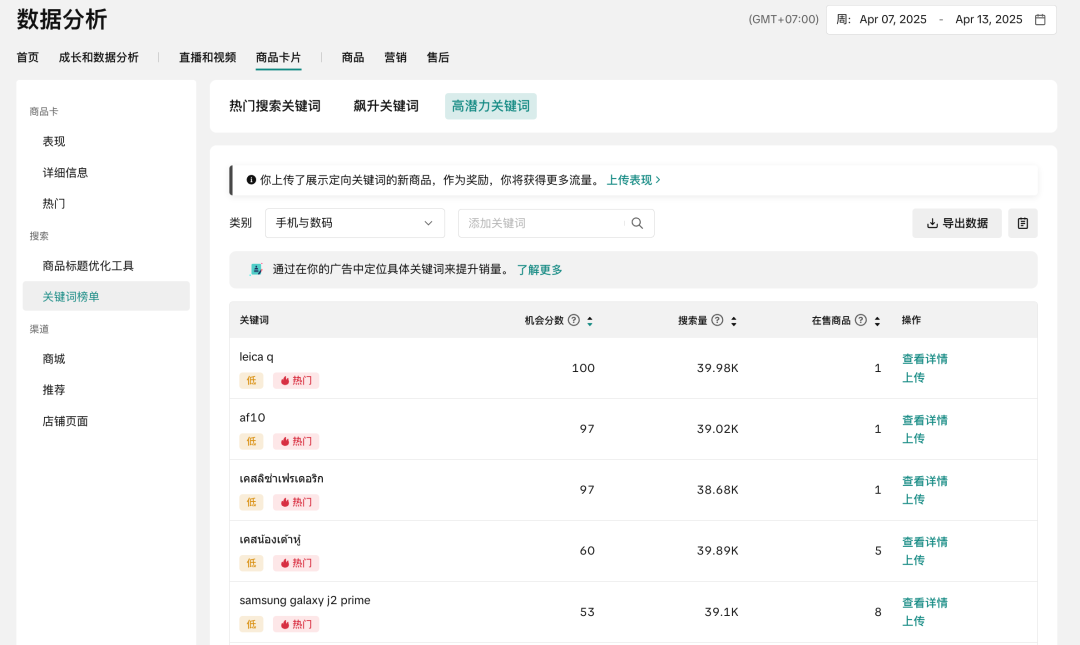This screenshot has width=1080, height=645.
Task: Click the search magnifier icon in keyword field
Action: (637, 223)
